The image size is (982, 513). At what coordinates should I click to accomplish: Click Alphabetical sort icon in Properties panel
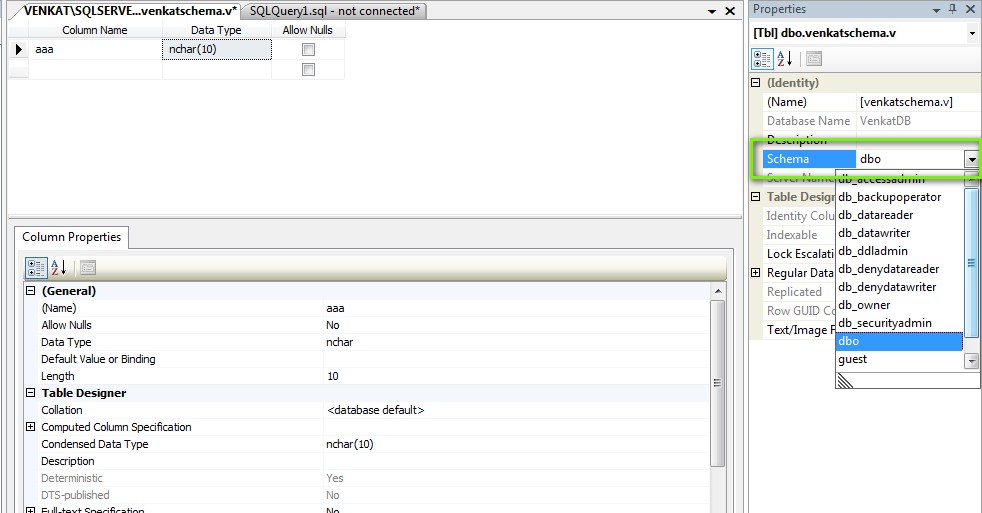(785, 59)
